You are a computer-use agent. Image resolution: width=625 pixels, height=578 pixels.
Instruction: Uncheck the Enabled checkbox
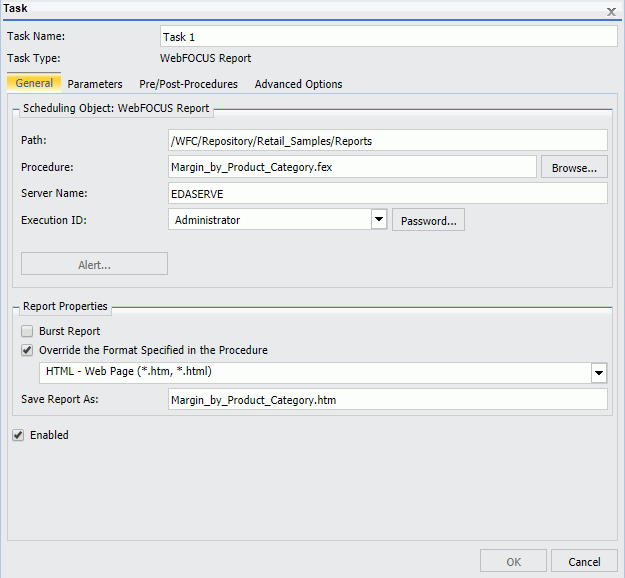[x=18, y=435]
